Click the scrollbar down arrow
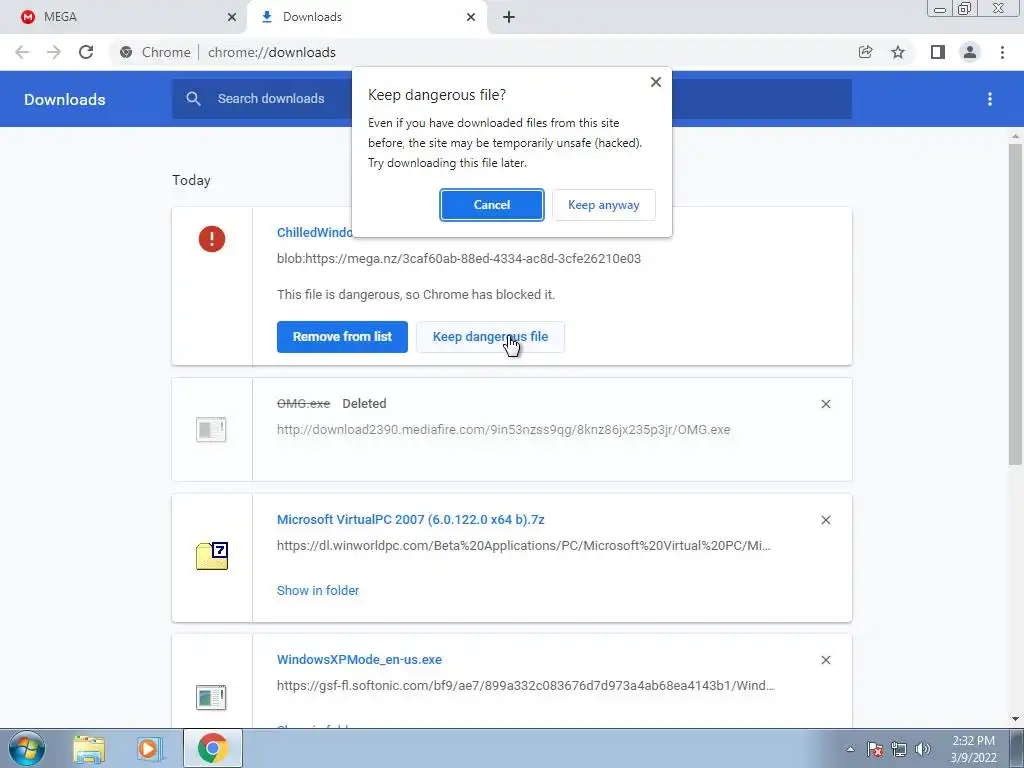The image size is (1024, 768). click(1015, 719)
